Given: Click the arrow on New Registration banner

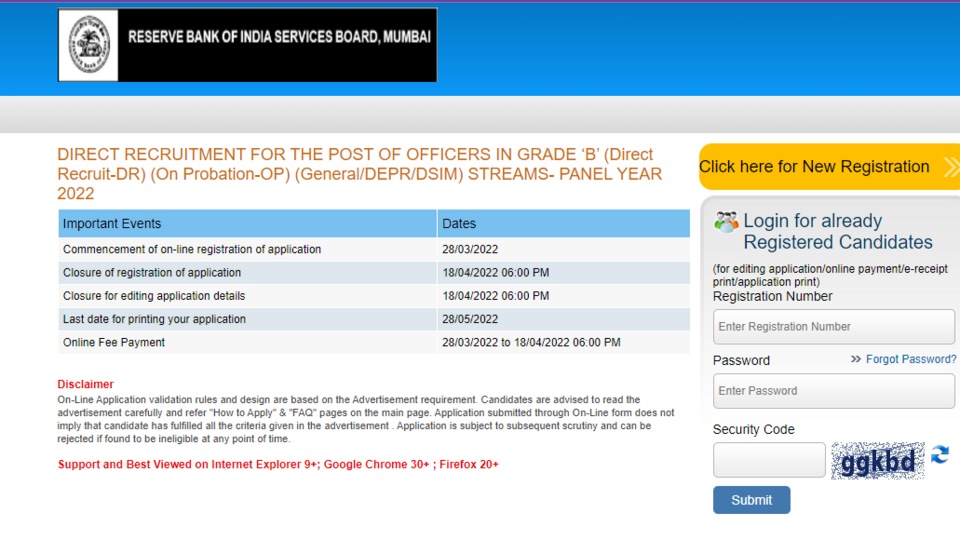Looking at the screenshot, I should [x=951, y=167].
